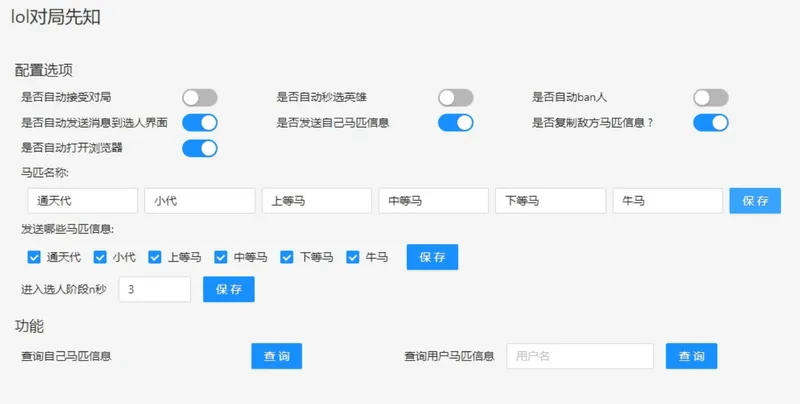800x404 pixels.
Task: Save the 进入选人阶段n秒 setting
Action: tap(229, 289)
